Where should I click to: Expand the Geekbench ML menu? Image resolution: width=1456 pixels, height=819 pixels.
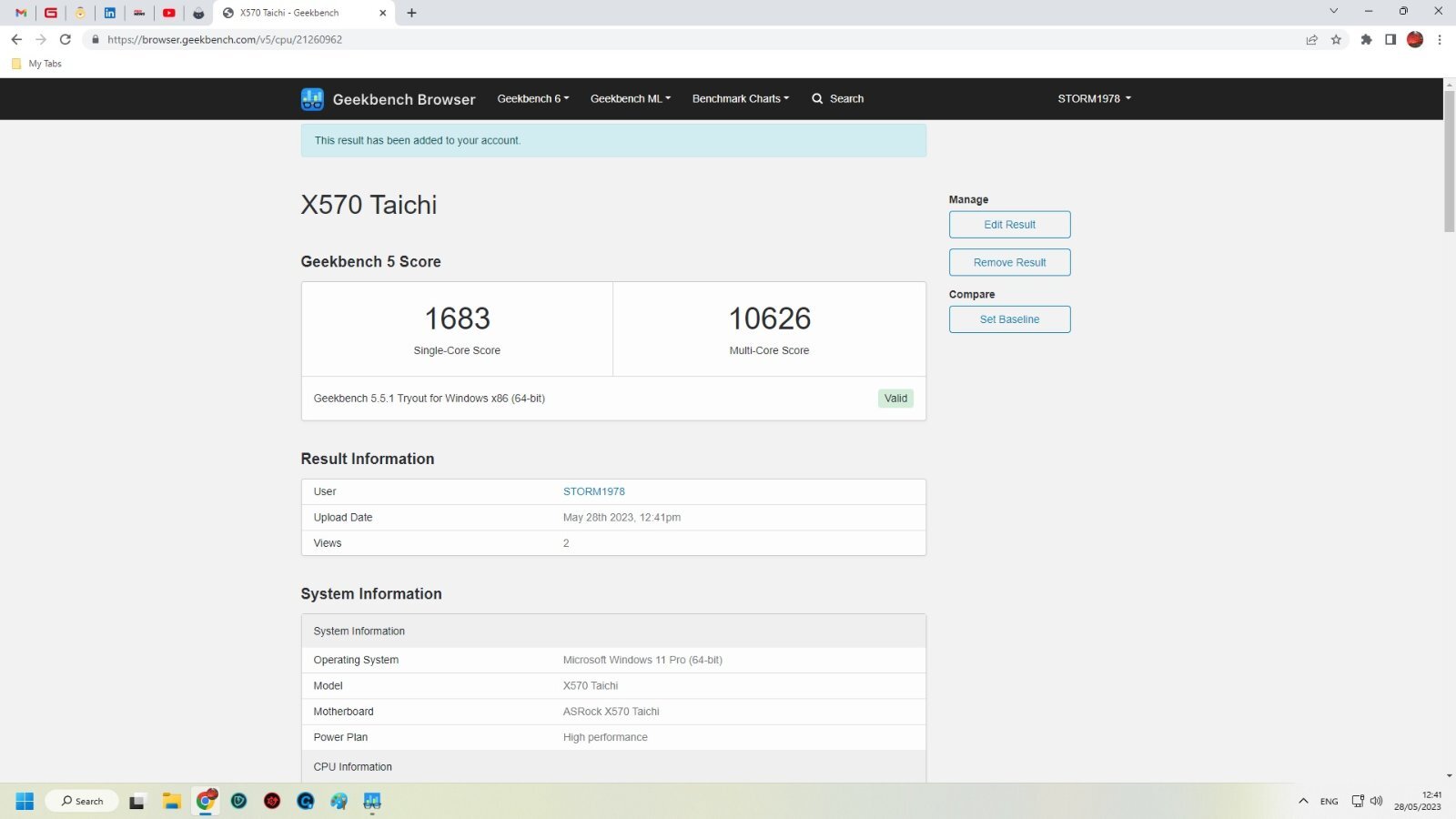(631, 98)
